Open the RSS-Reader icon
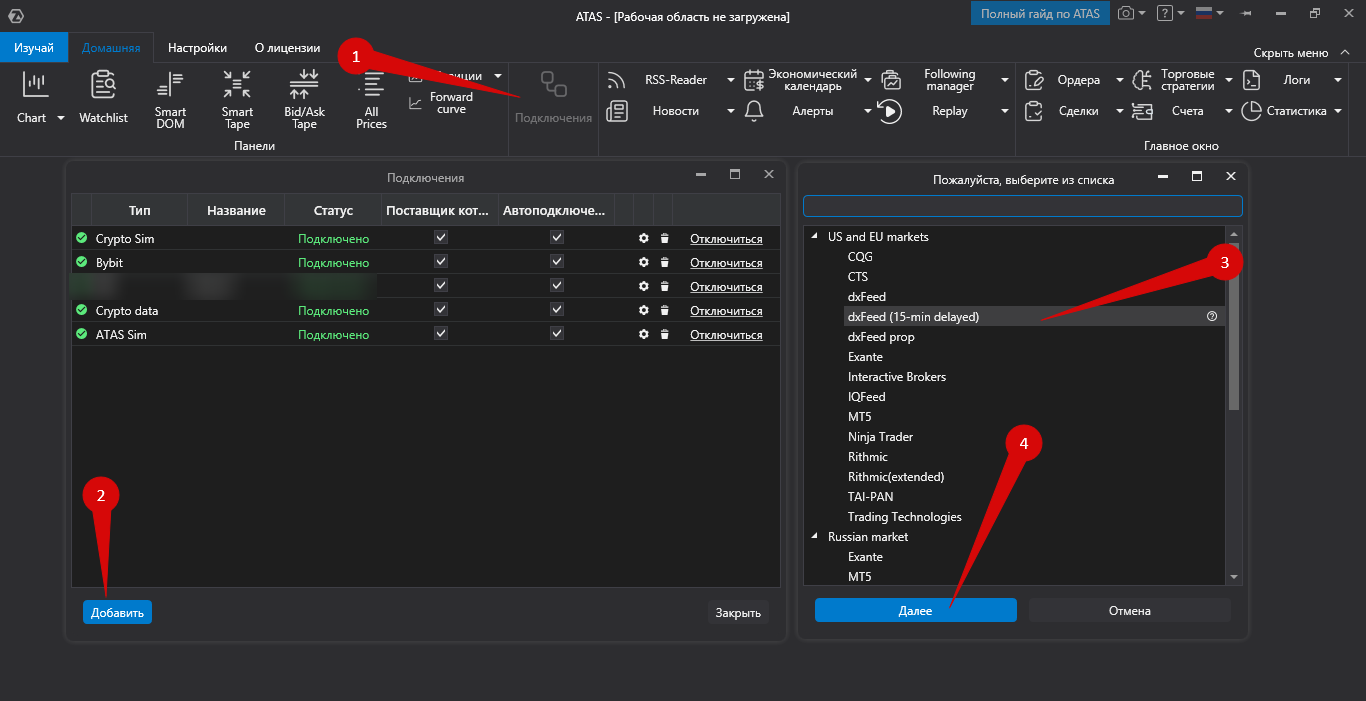 click(x=617, y=80)
